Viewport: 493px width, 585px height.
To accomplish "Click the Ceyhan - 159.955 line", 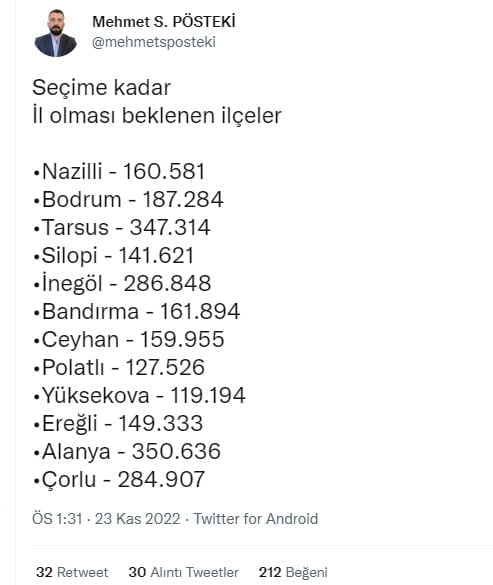I will [x=129, y=340].
